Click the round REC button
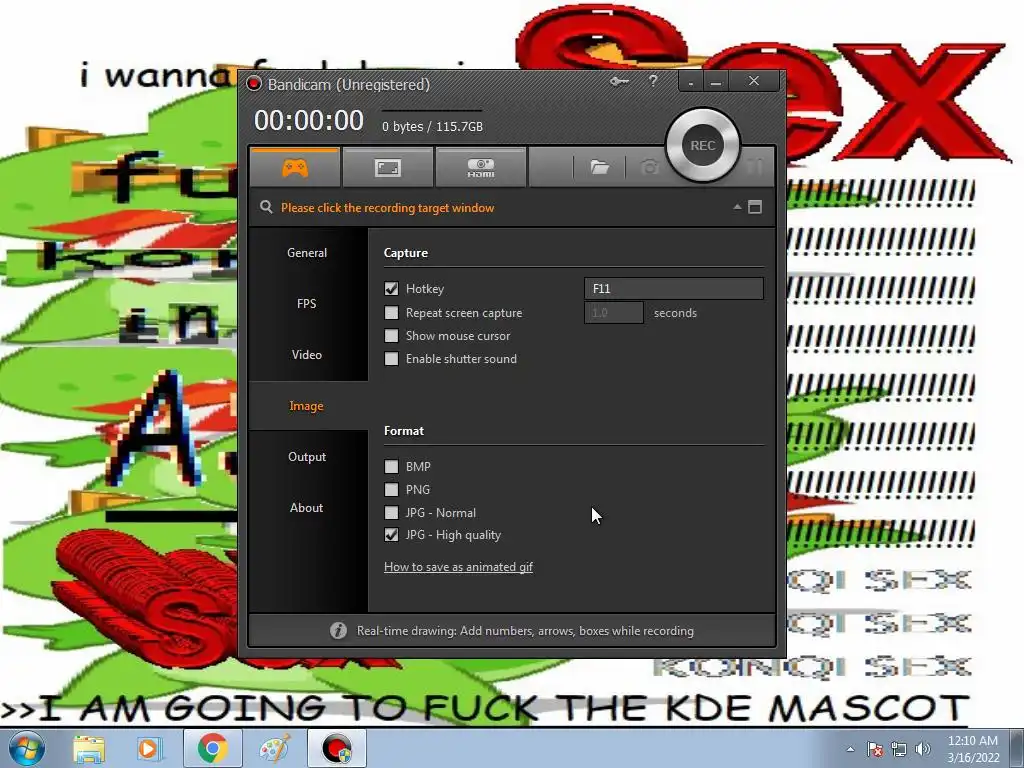Viewport: 1024px width, 768px height. (x=703, y=145)
